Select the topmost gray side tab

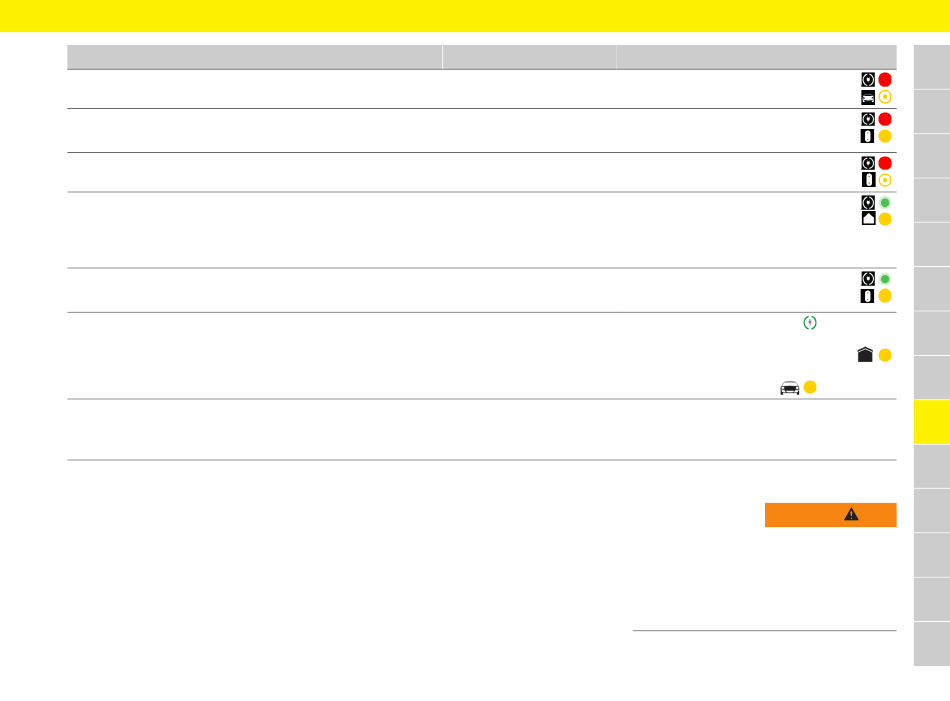[x=932, y=67]
